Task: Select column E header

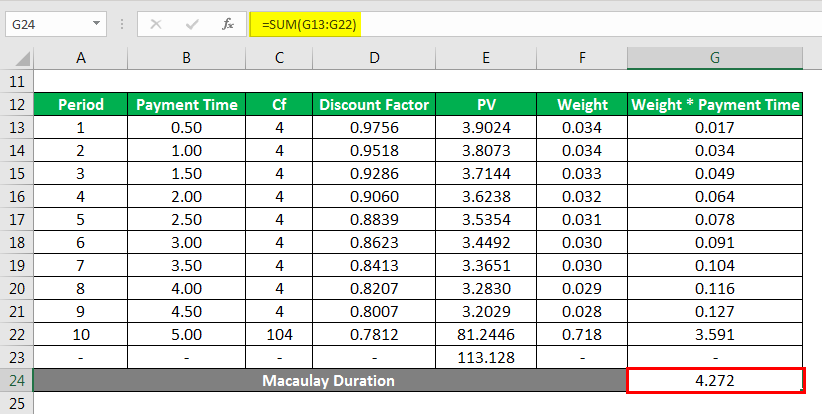Action: click(486, 58)
